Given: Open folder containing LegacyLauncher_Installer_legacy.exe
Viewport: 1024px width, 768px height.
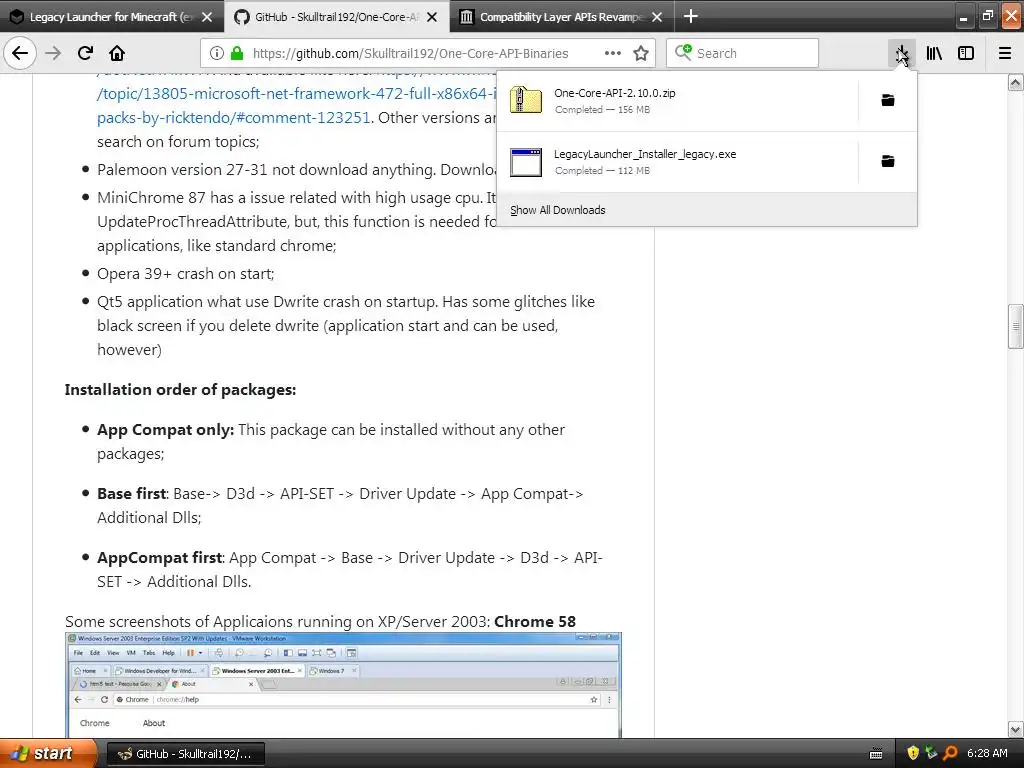Looking at the screenshot, I should [888, 161].
